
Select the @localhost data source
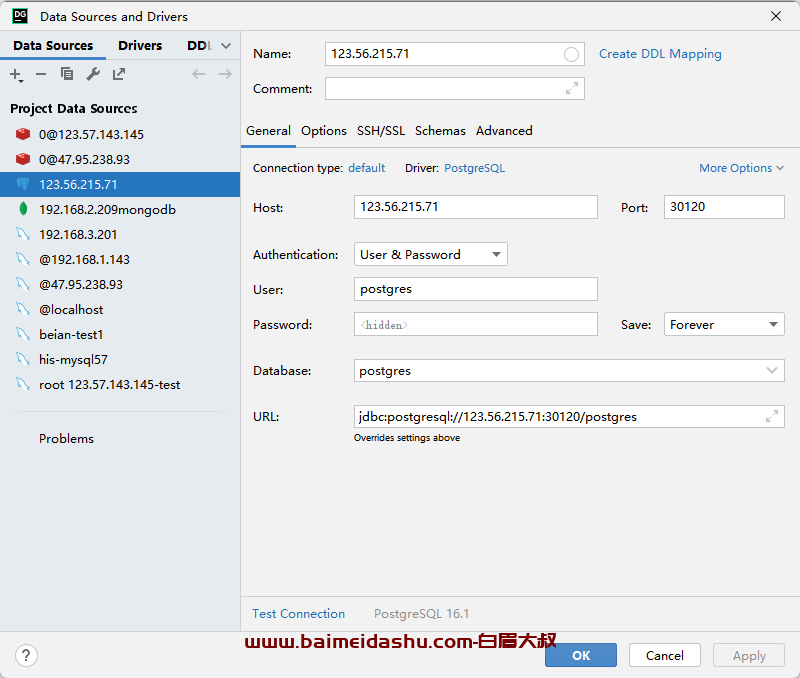point(120,309)
